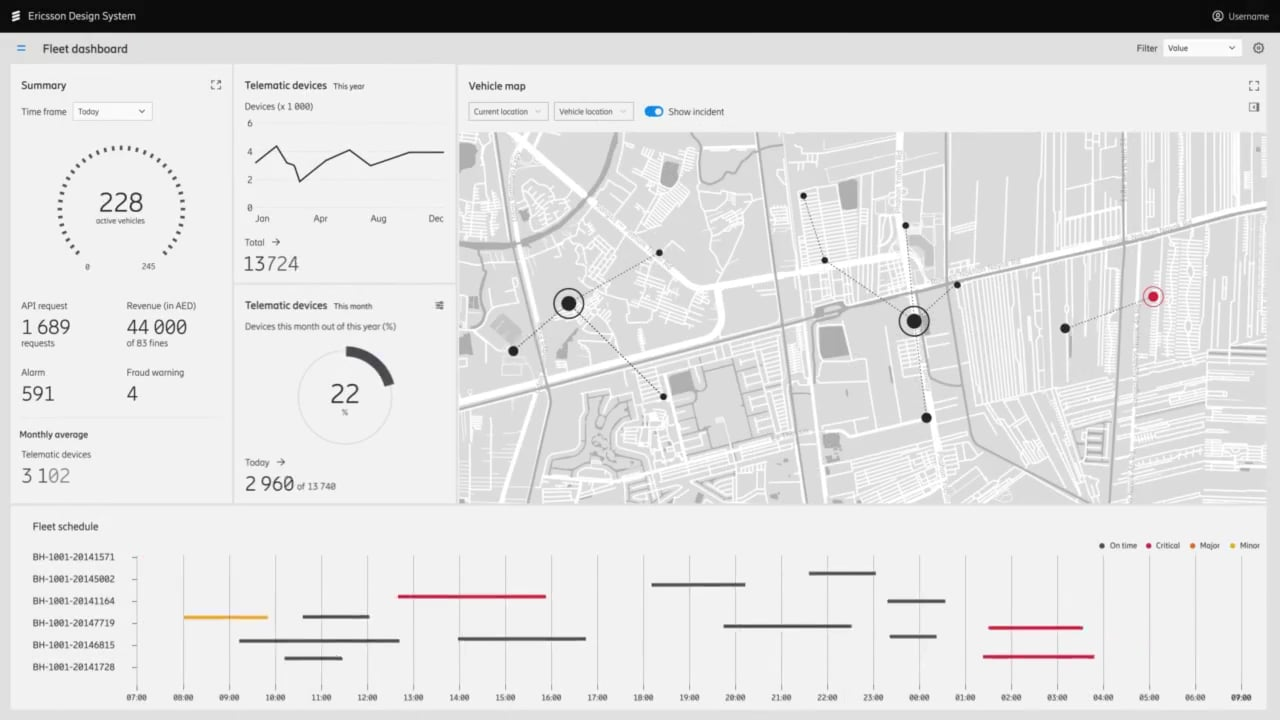Click the user profile icon
The height and width of the screenshot is (720, 1280).
[1217, 16]
